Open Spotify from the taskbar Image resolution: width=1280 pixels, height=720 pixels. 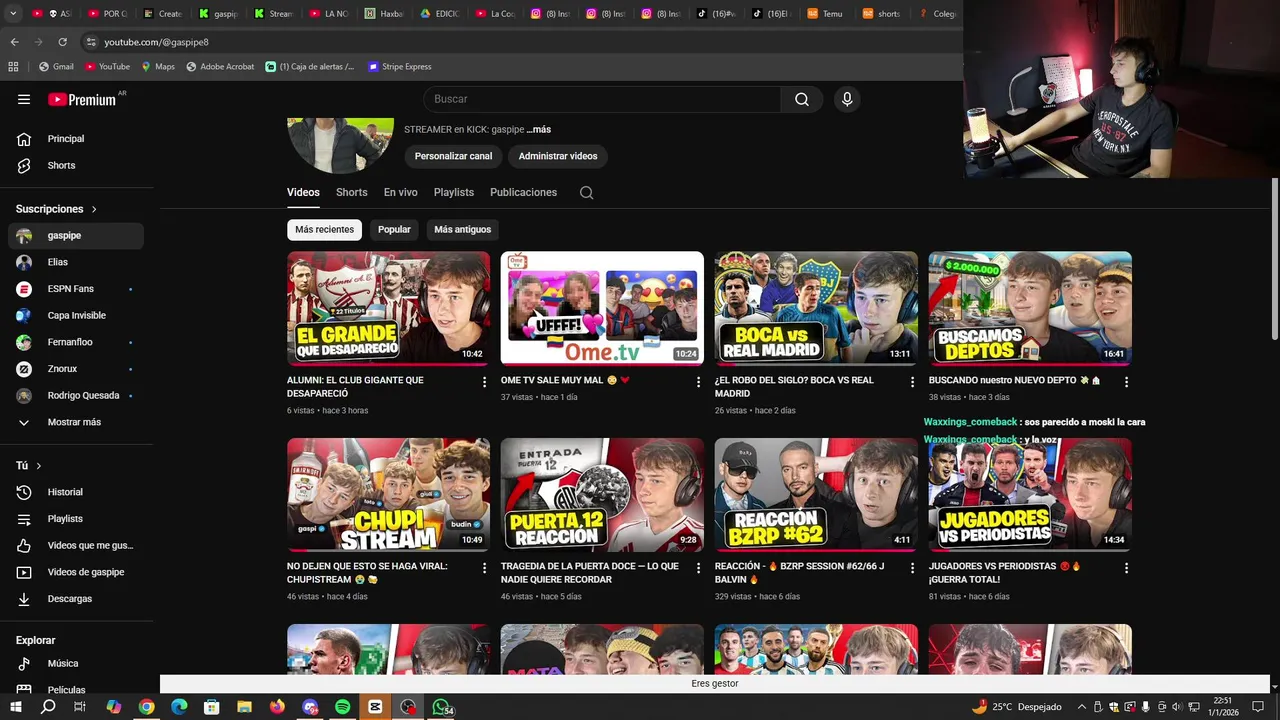coord(343,707)
